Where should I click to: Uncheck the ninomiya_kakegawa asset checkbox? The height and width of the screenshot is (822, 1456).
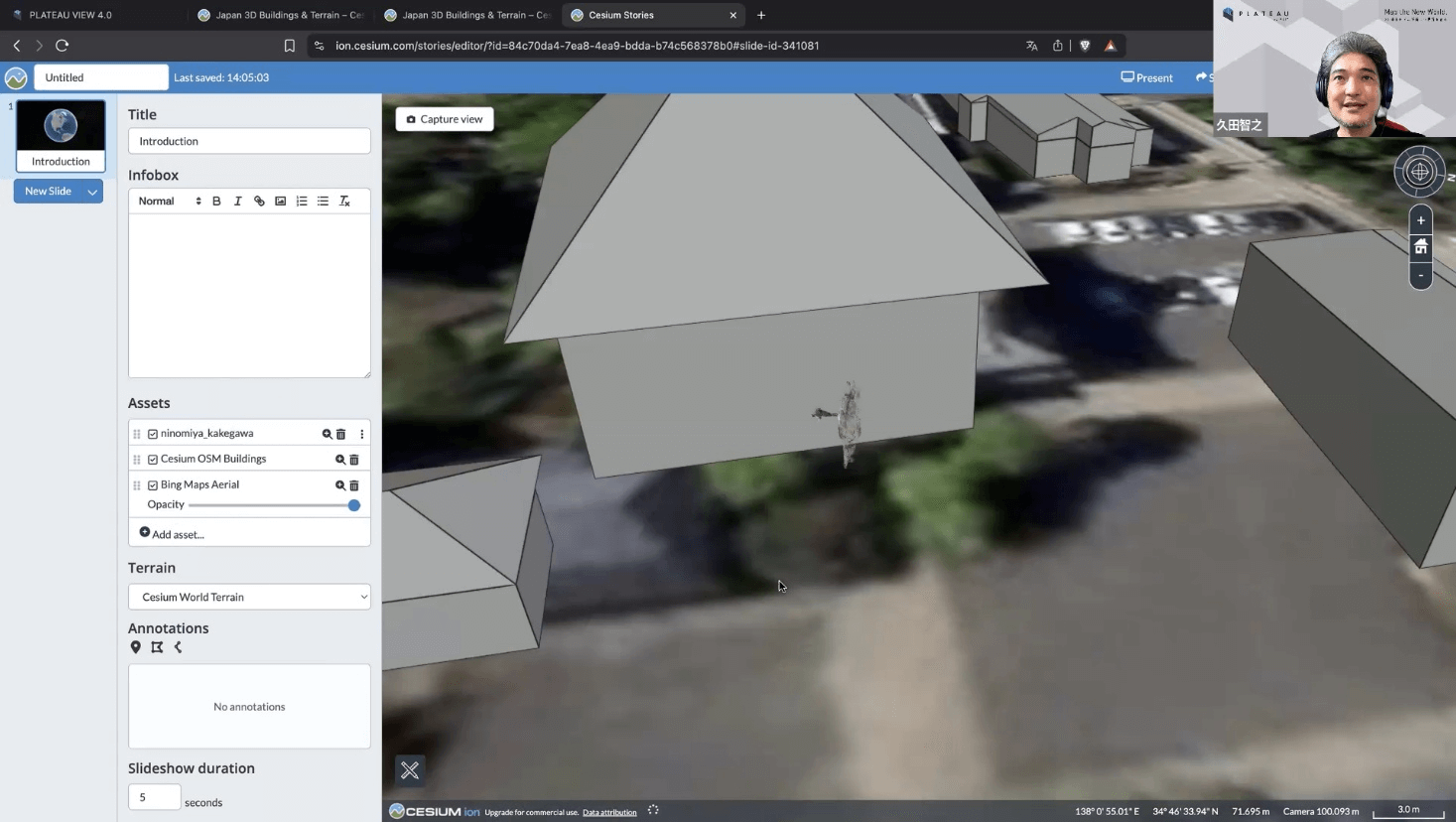tap(153, 434)
